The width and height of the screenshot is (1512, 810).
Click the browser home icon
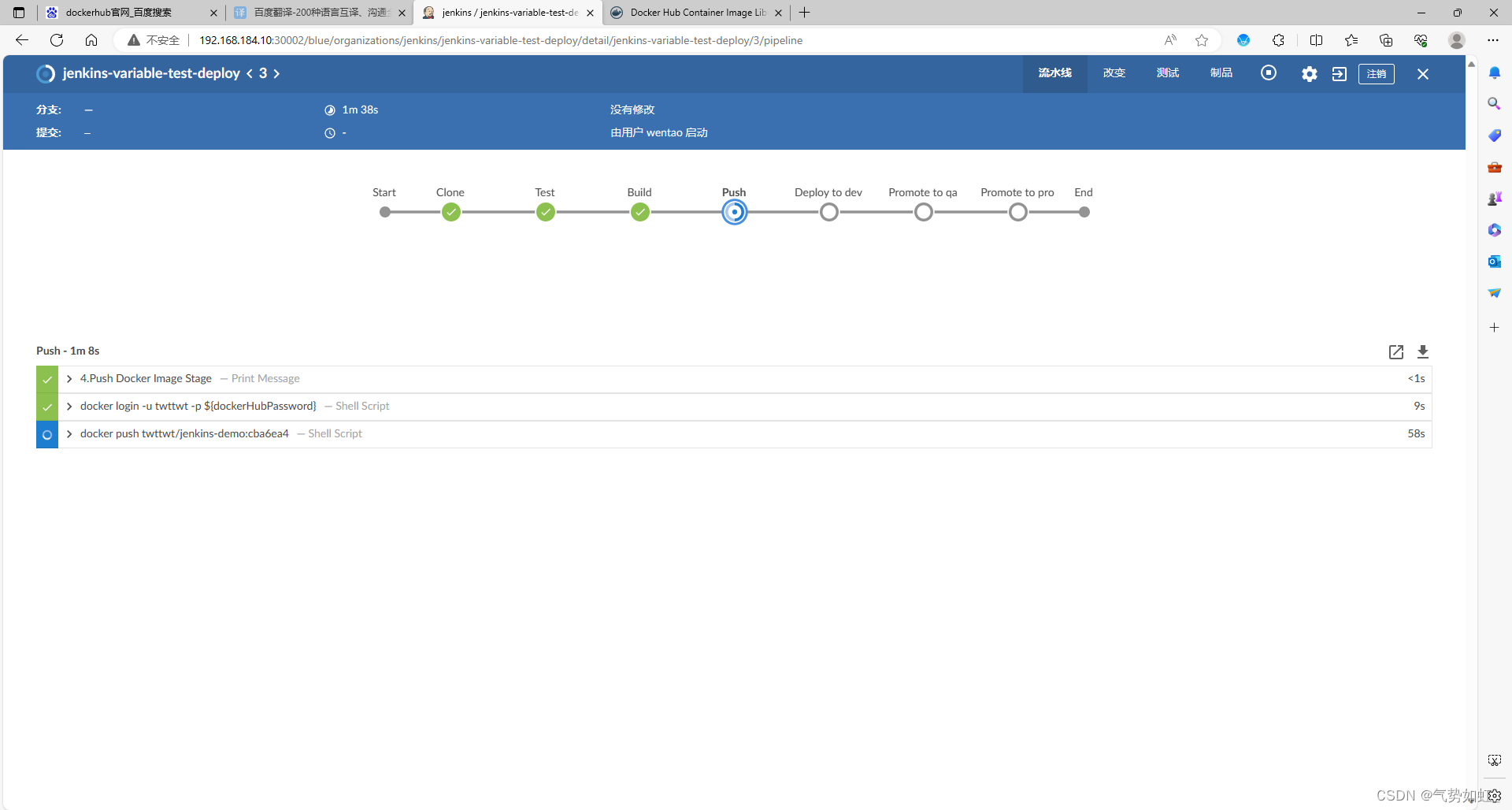click(x=91, y=40)
